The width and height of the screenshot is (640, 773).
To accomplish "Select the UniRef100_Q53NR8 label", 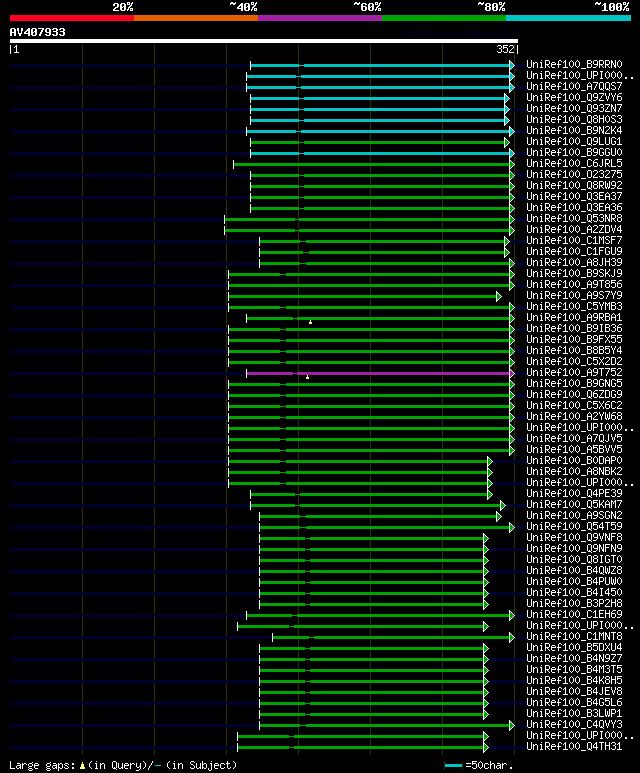I will [574, 218].
